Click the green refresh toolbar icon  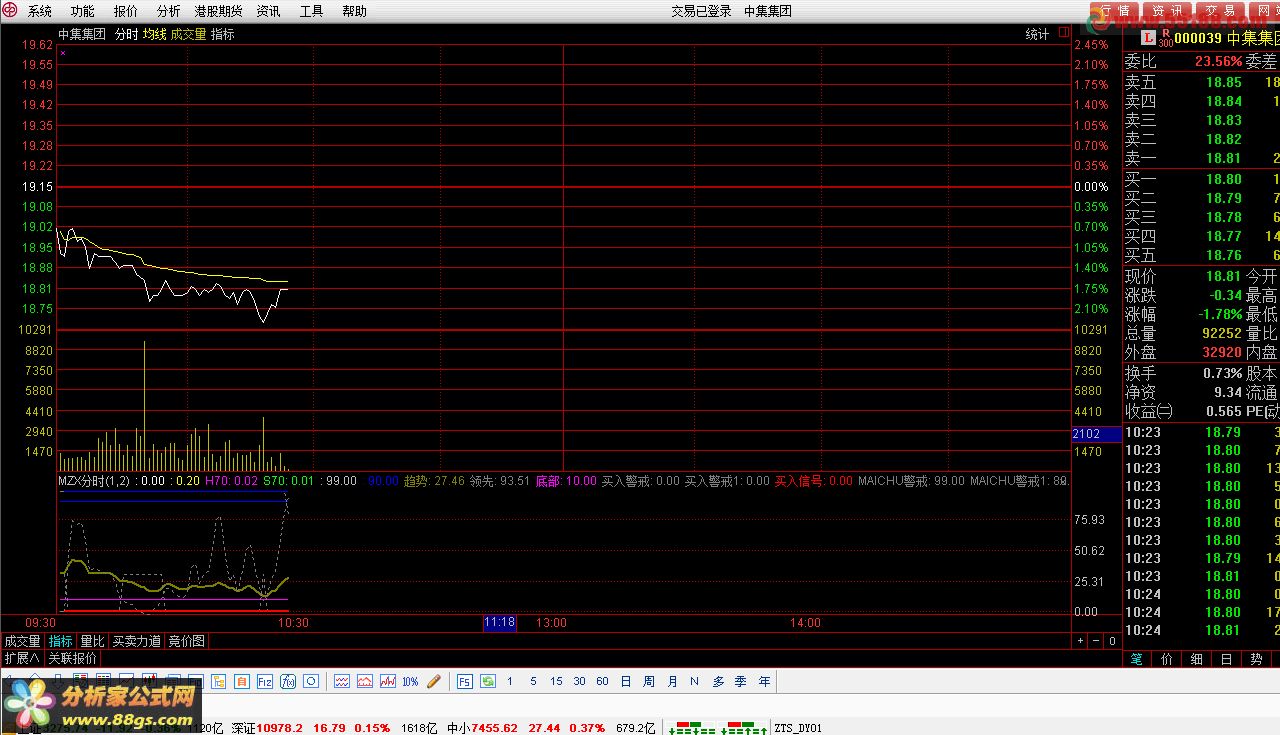click(487, 681)
